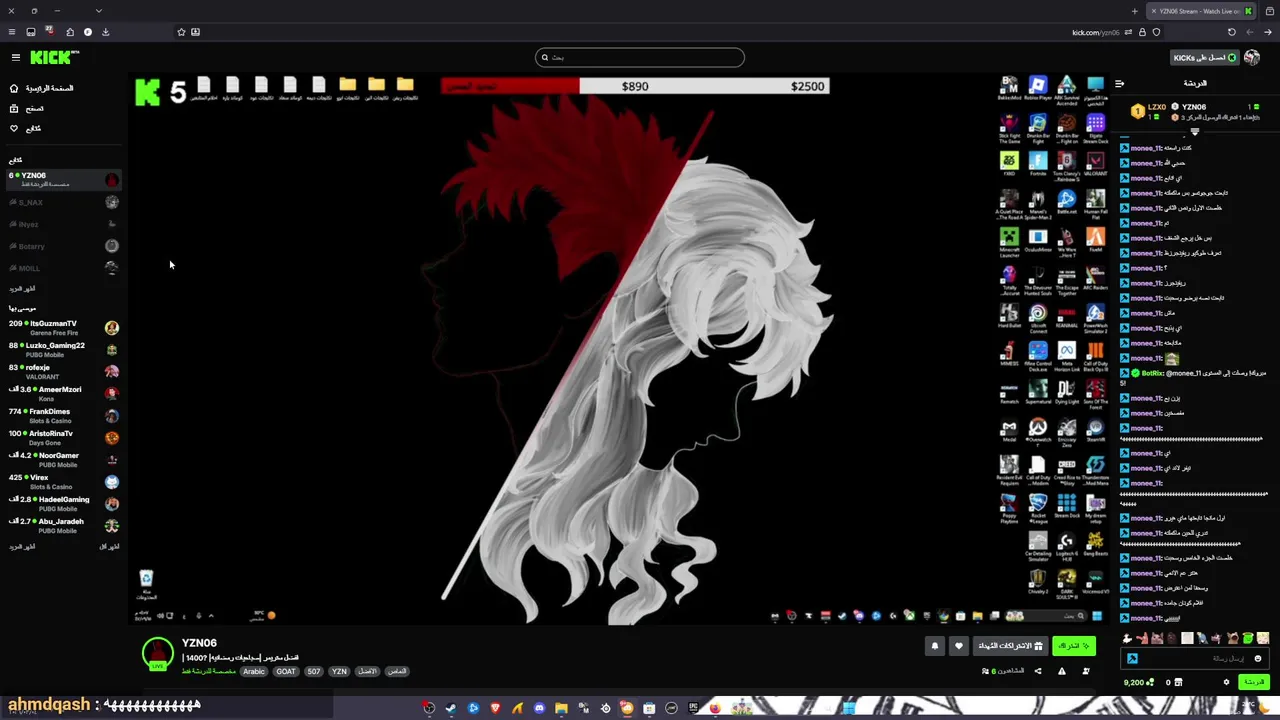Open a new browser tab with plus
This screenshot has height=720, width=1280.
click(x=1134, y=11)
